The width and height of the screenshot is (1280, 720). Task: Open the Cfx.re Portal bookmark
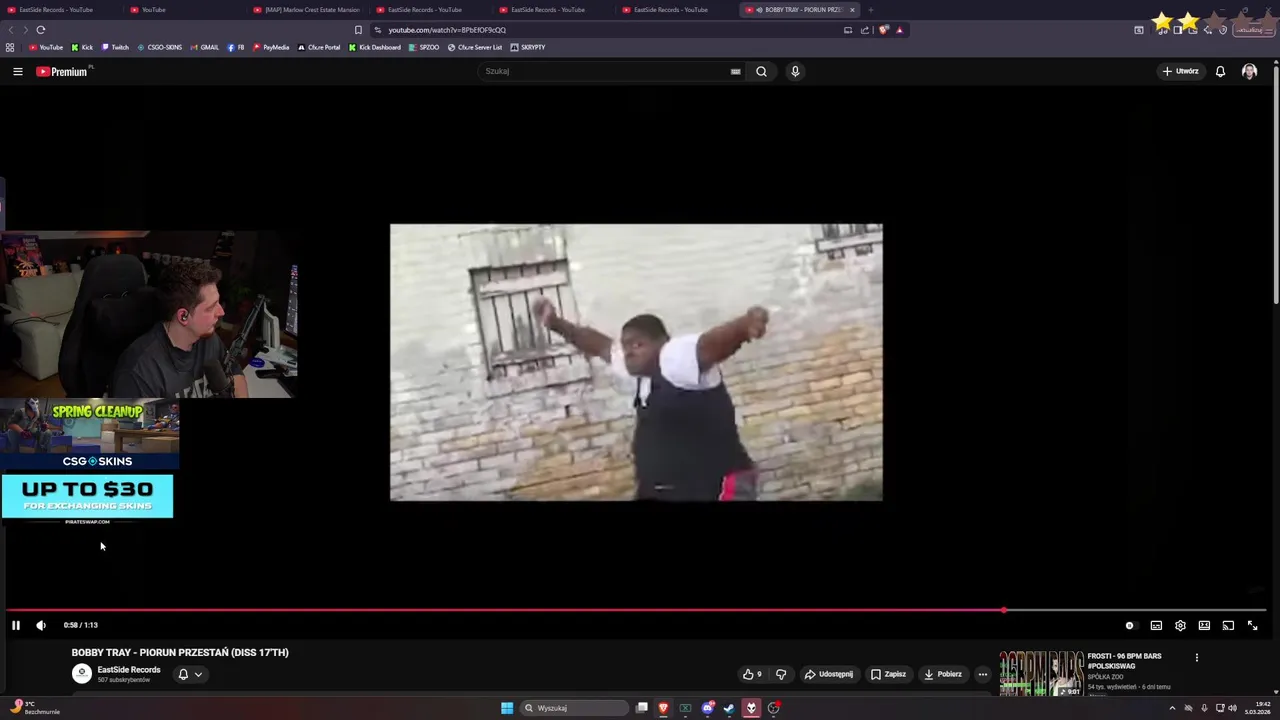[319, 47]
